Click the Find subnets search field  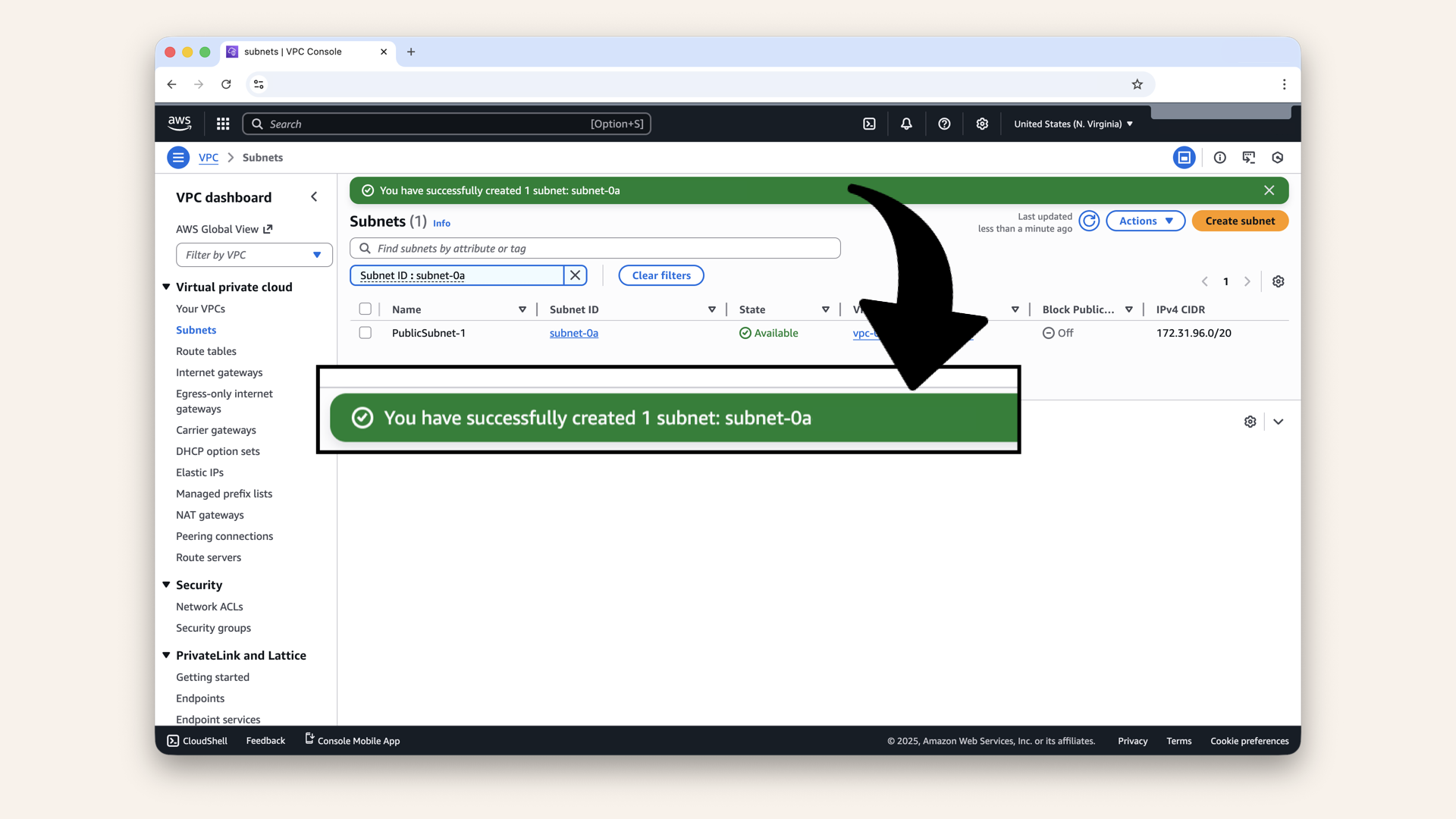point(595,248)
